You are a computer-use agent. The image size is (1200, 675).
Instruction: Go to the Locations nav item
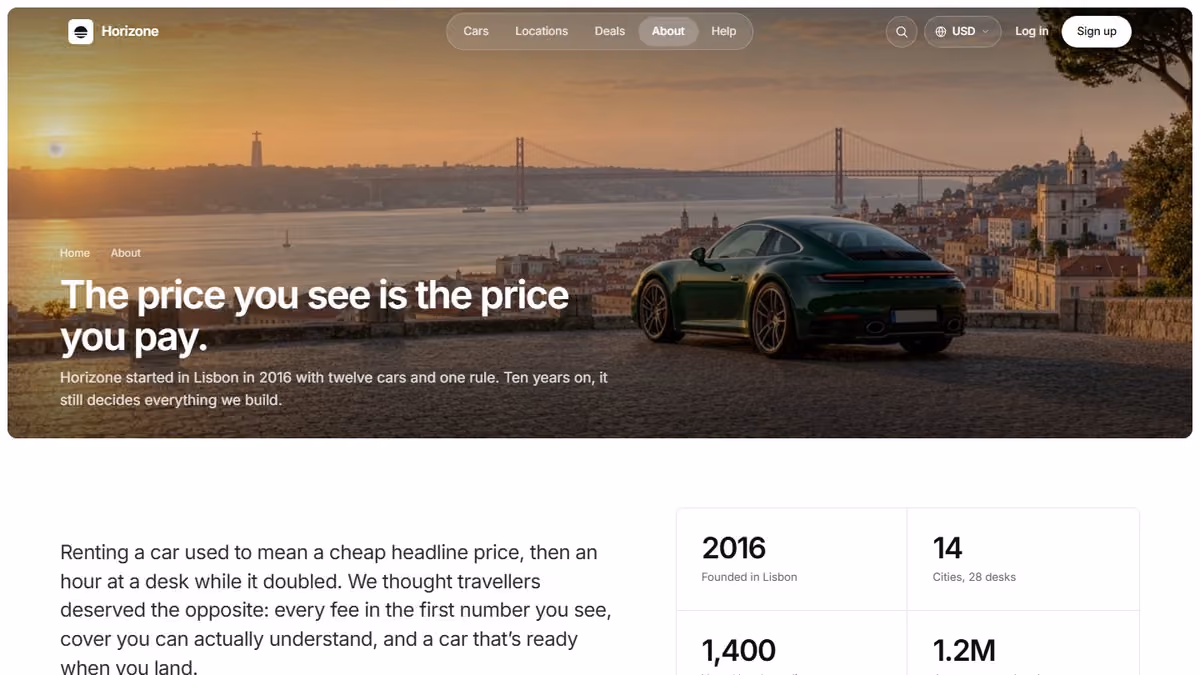(x=541, y=31)
